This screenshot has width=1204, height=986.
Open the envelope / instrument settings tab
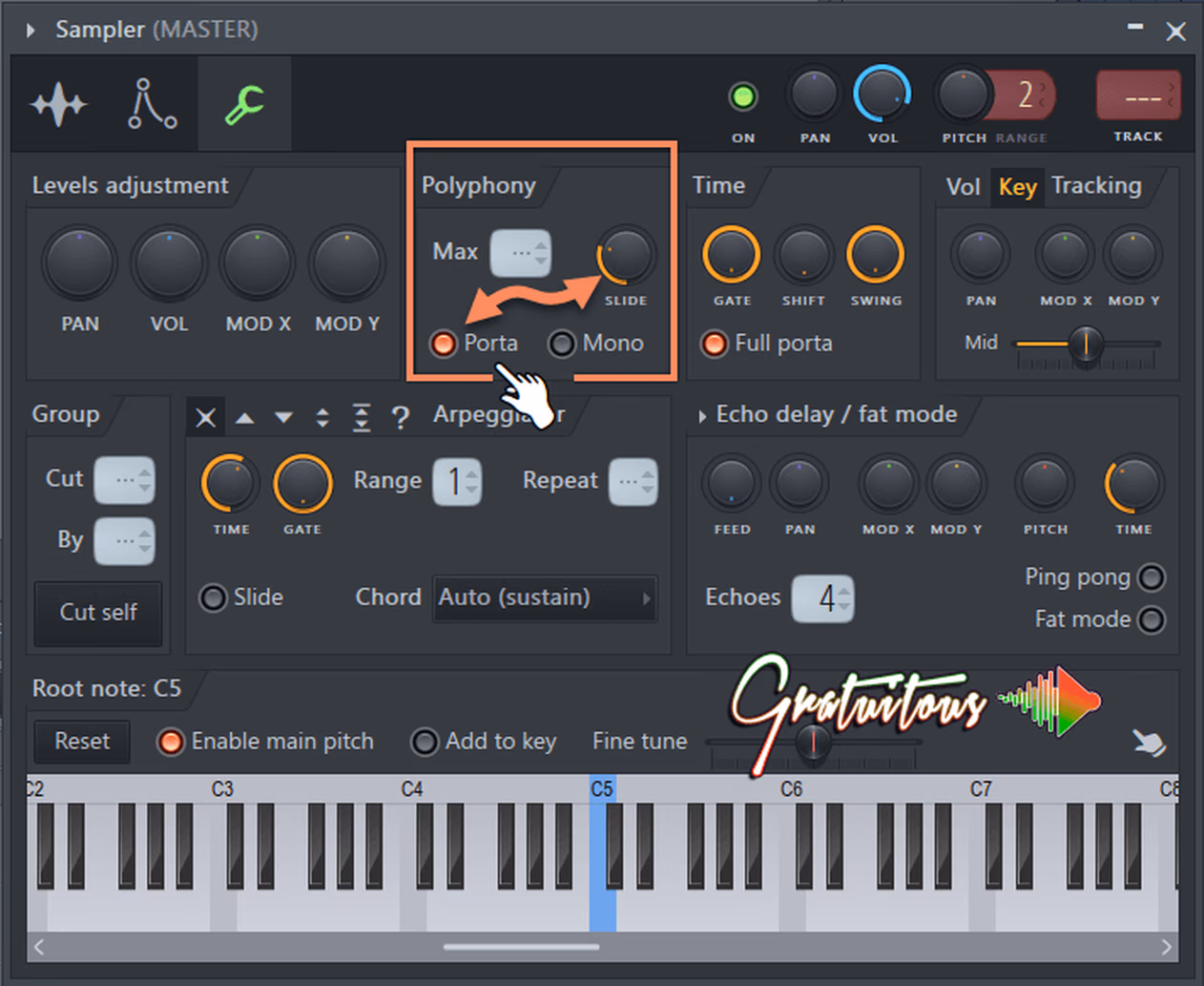coord(152,104)
